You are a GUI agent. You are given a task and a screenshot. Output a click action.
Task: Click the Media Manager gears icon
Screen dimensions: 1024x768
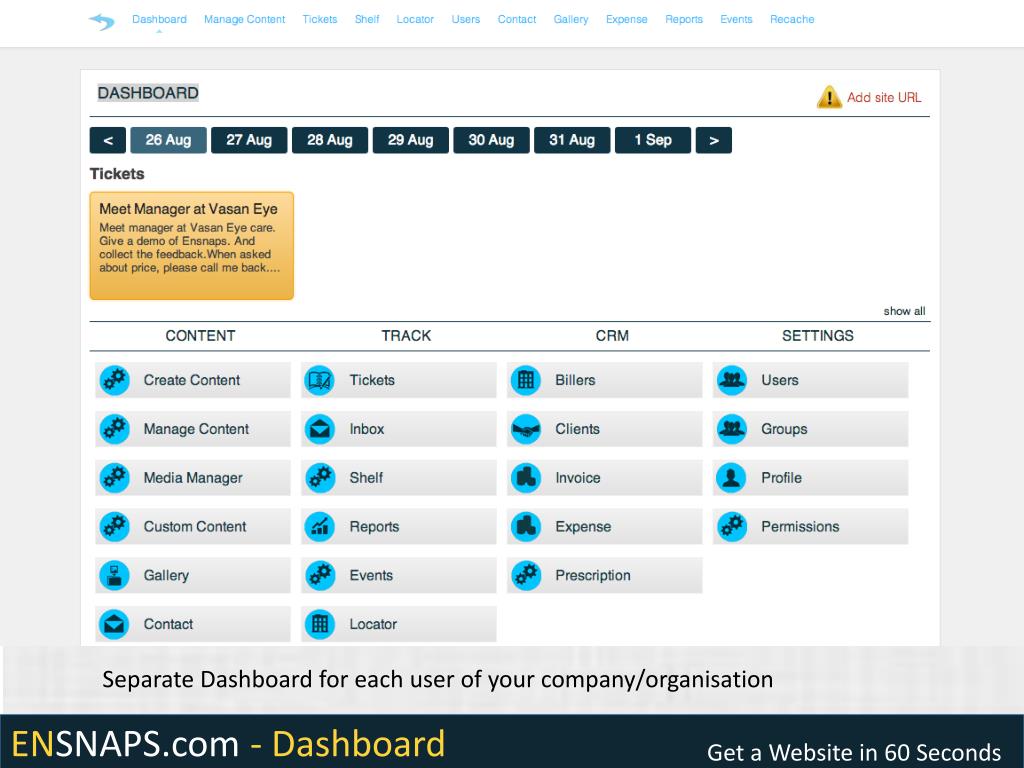click(x=114, y=478)
